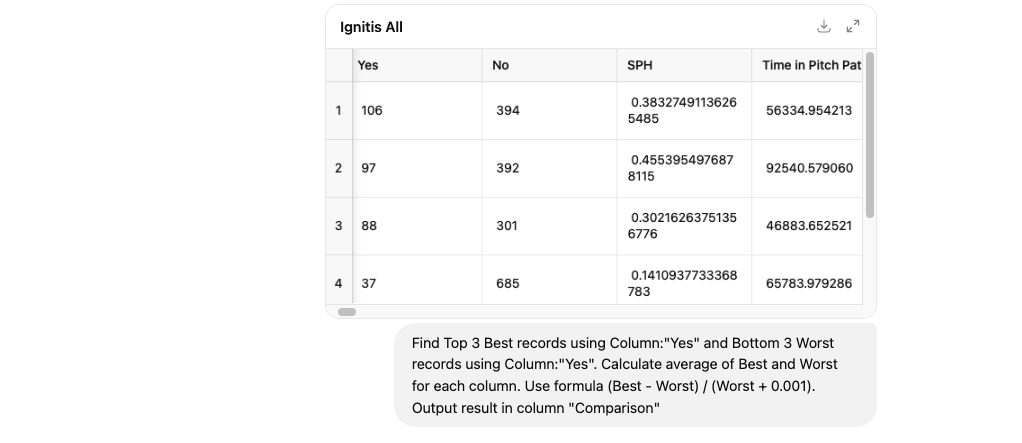The image size is (1022, 443).
Task: Click the Ignitis All title
Action: coord(372,27)
